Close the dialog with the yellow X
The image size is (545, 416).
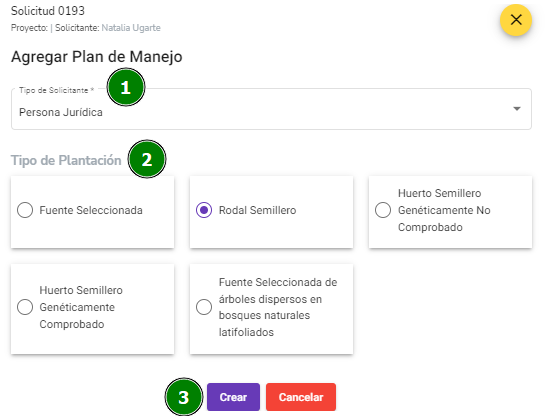pos(516,20)
